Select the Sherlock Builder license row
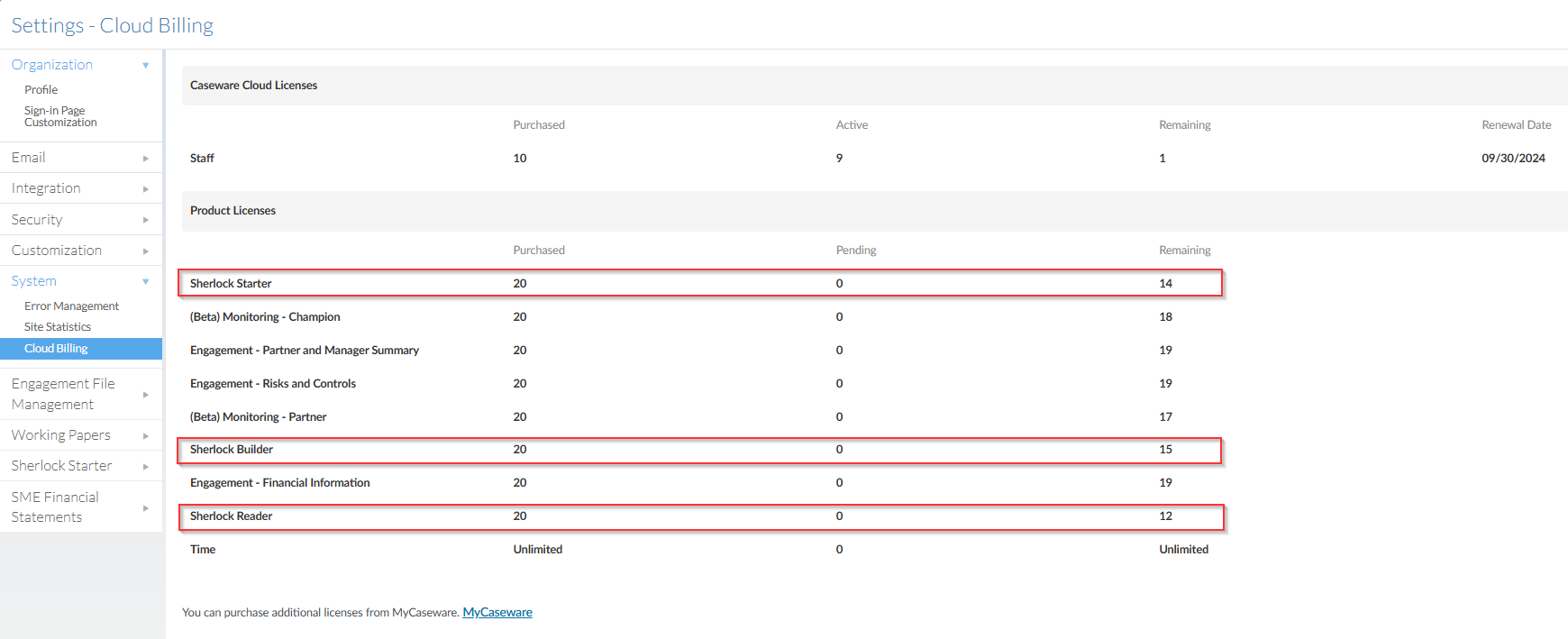1568x639 pixels. [x=232, y=450]
